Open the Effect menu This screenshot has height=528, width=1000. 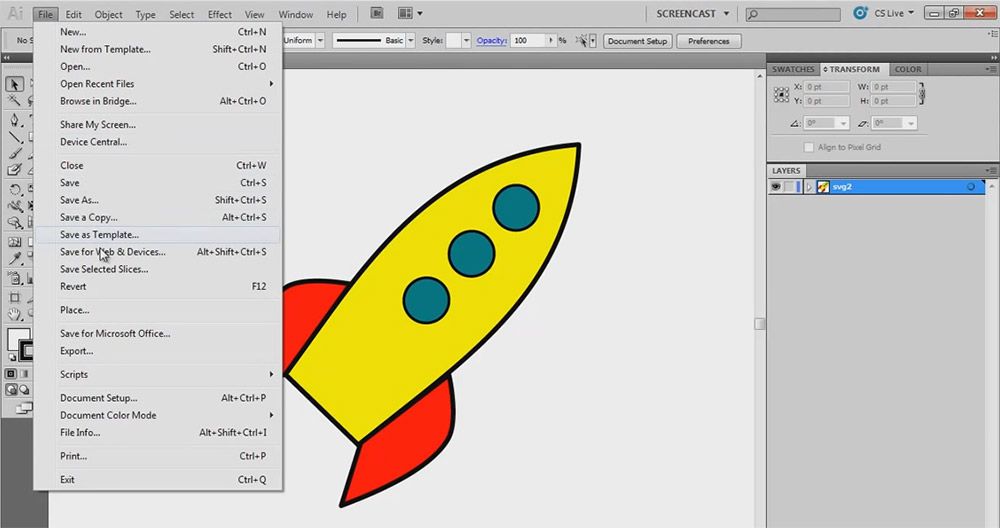coord(219,14)
